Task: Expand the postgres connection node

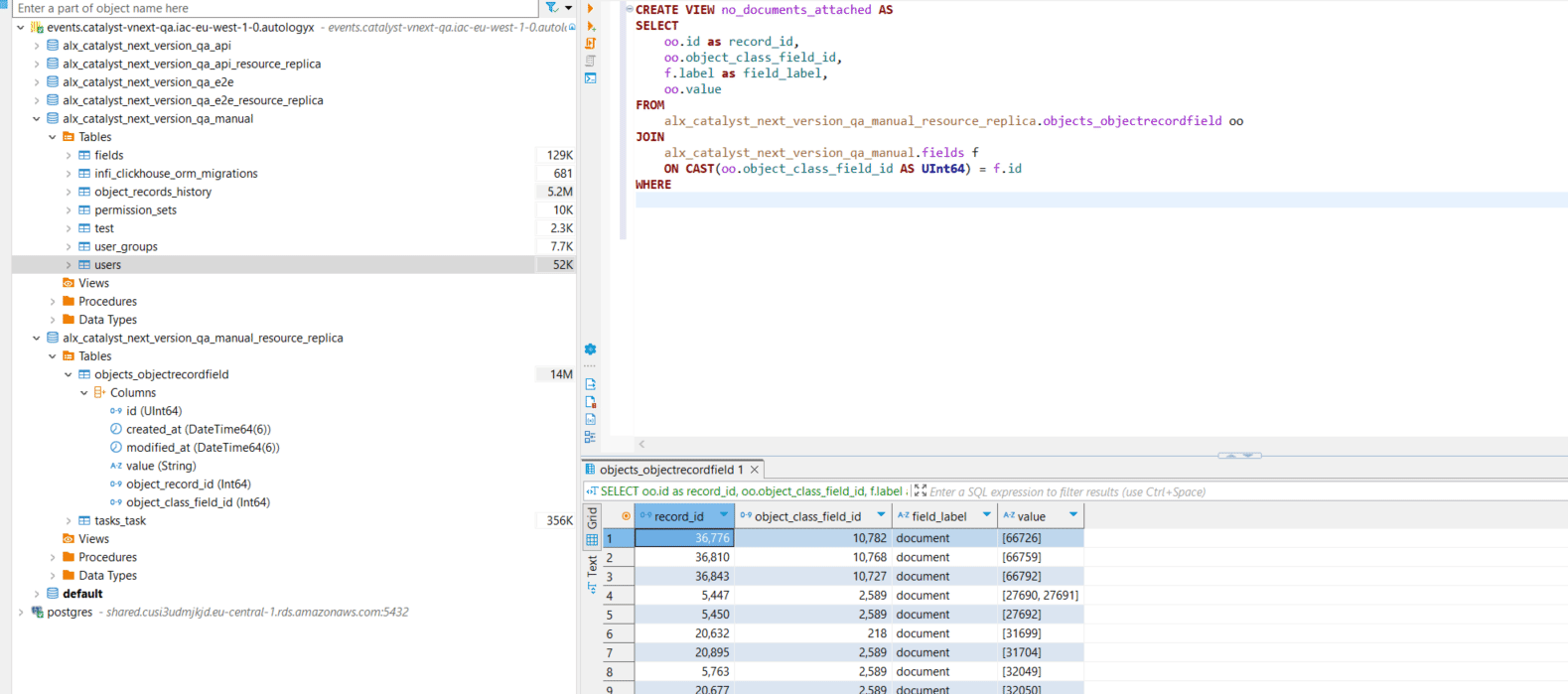Action: click(x=21, y=613)
